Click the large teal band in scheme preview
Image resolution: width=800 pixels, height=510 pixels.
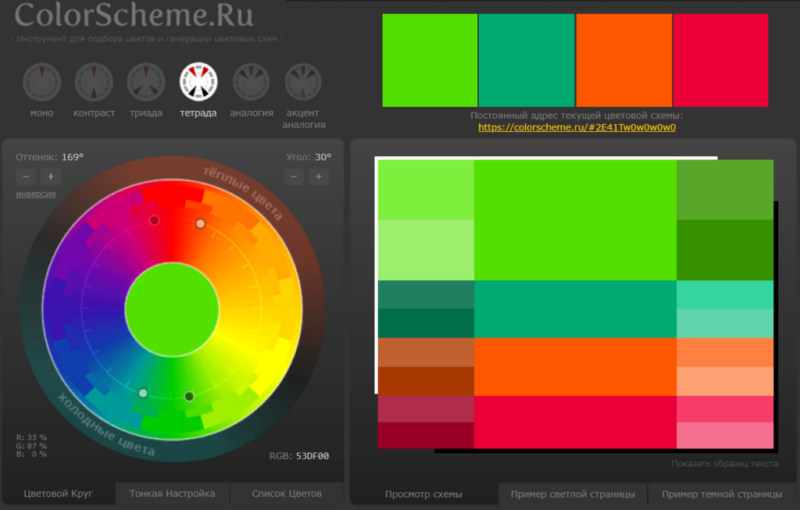click(x=576, y=309)
